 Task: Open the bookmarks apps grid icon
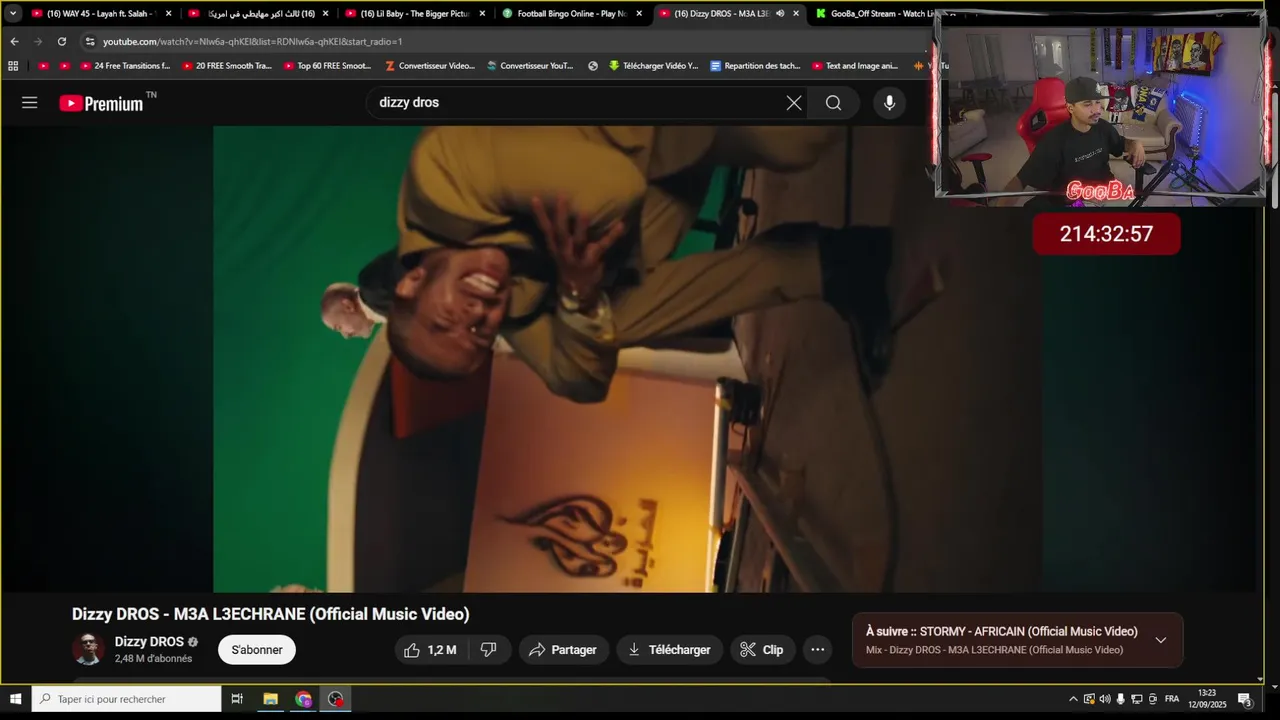click(x=13, y=66)
